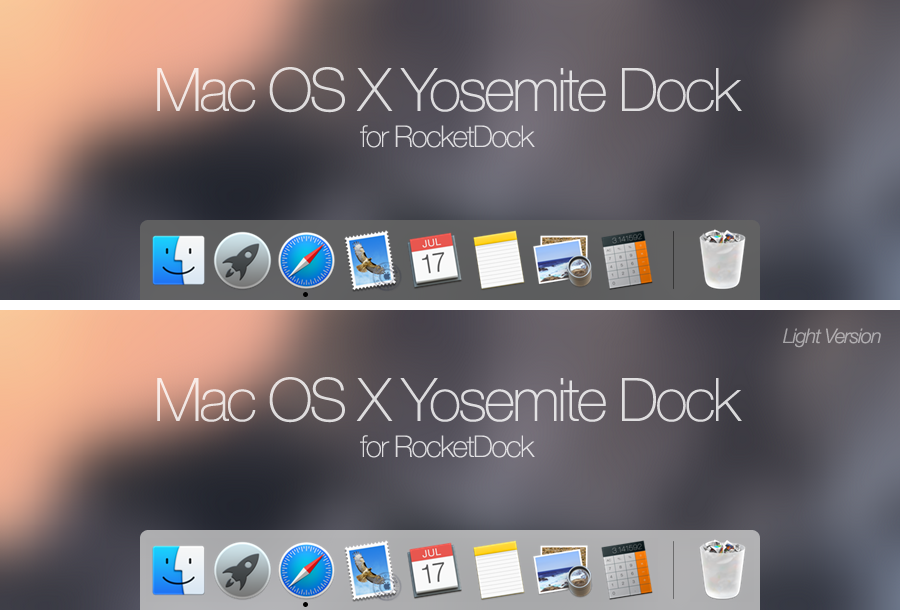Image resolution: width=900 pixels, height=610 pixels.
Task: Open Calculator in the lower light dock
Action: tap(627, 569)
